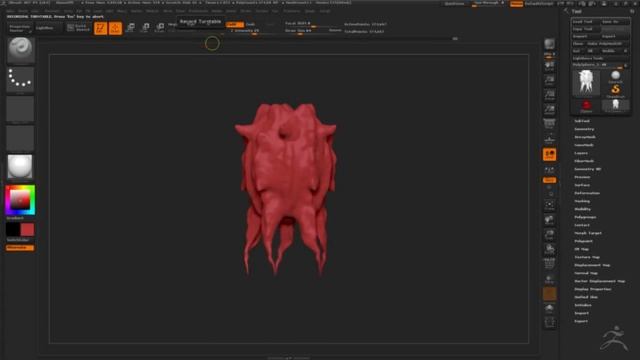Open the current brush thumbnail picker
This screenshot has height=360, width=640.
click(x=20, y=50)
